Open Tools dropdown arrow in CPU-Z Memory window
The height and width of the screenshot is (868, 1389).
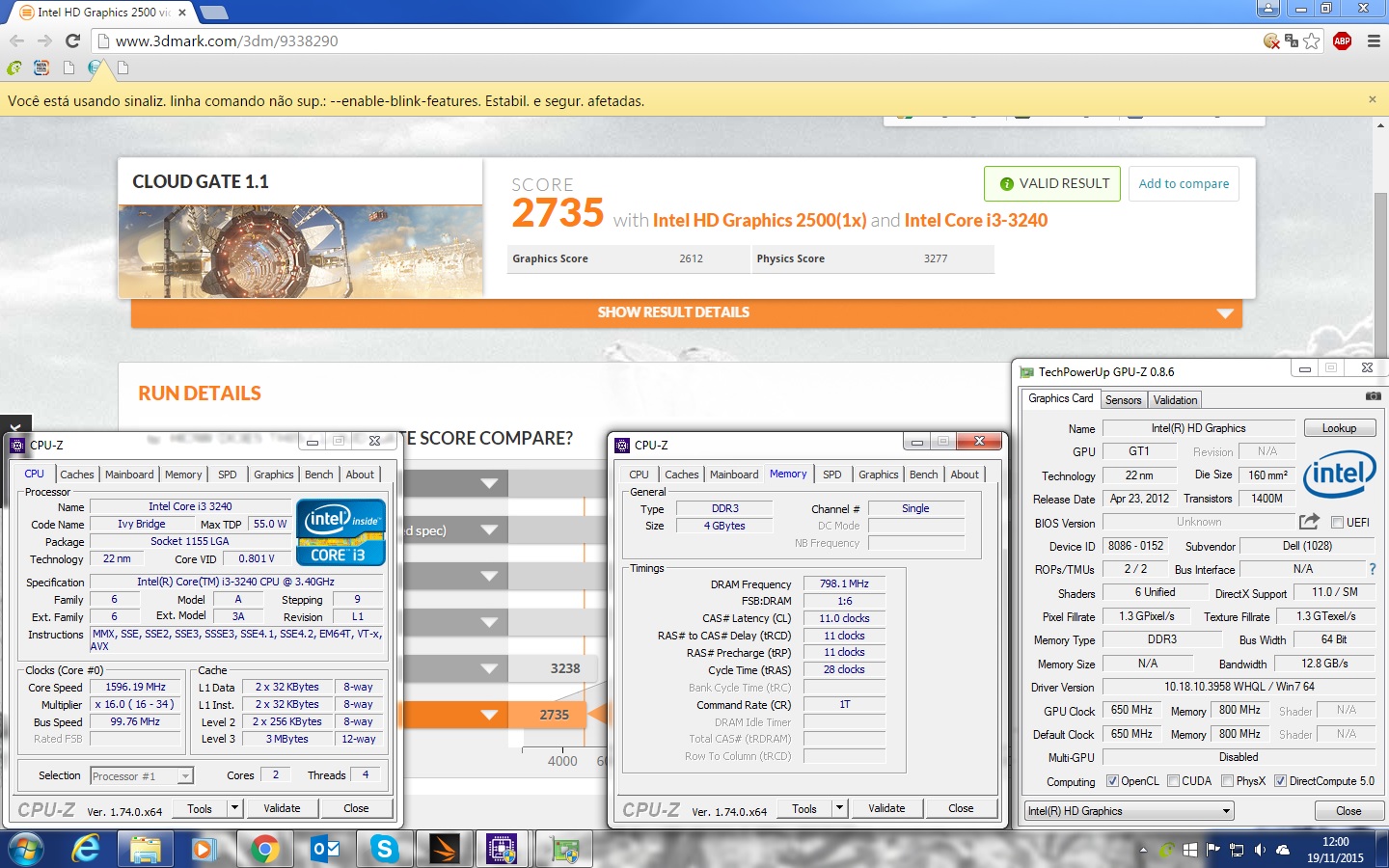tap(839, 808)
